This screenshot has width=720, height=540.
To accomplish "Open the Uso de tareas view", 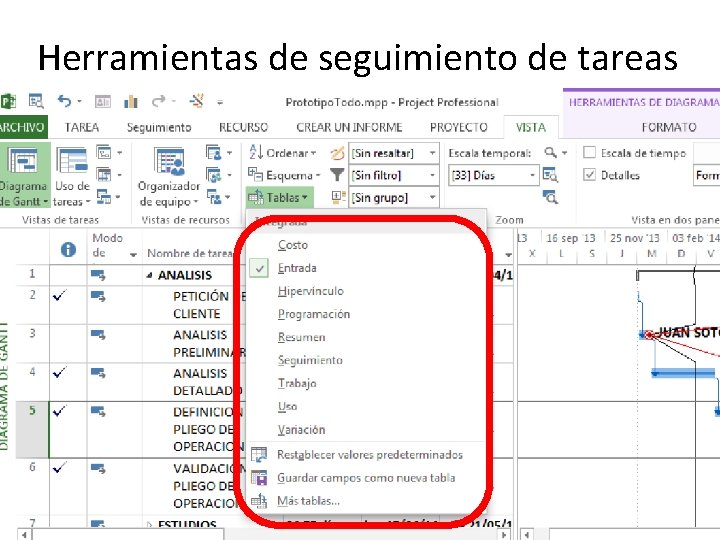I will tap(72, 176).
